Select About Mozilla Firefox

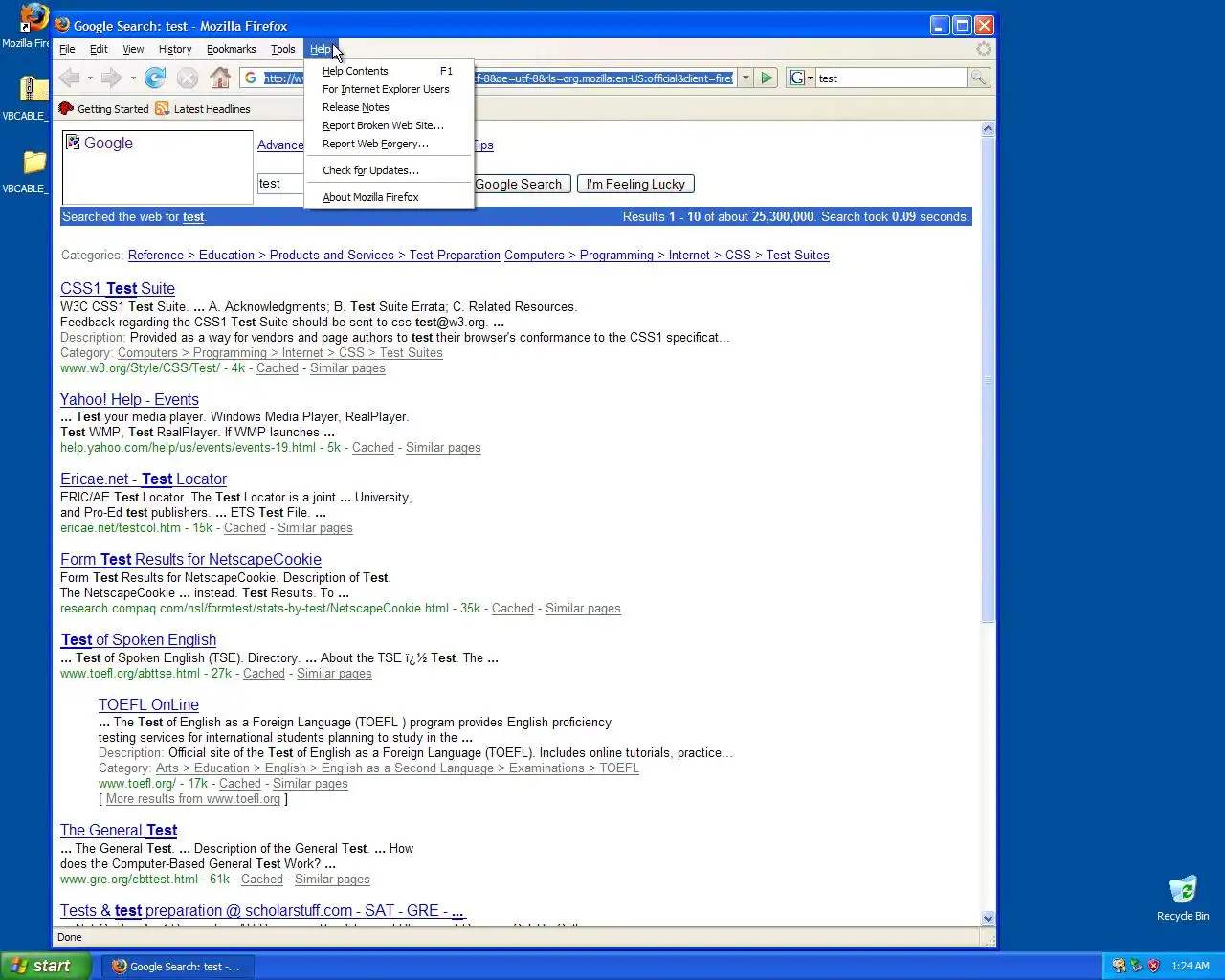389,197
